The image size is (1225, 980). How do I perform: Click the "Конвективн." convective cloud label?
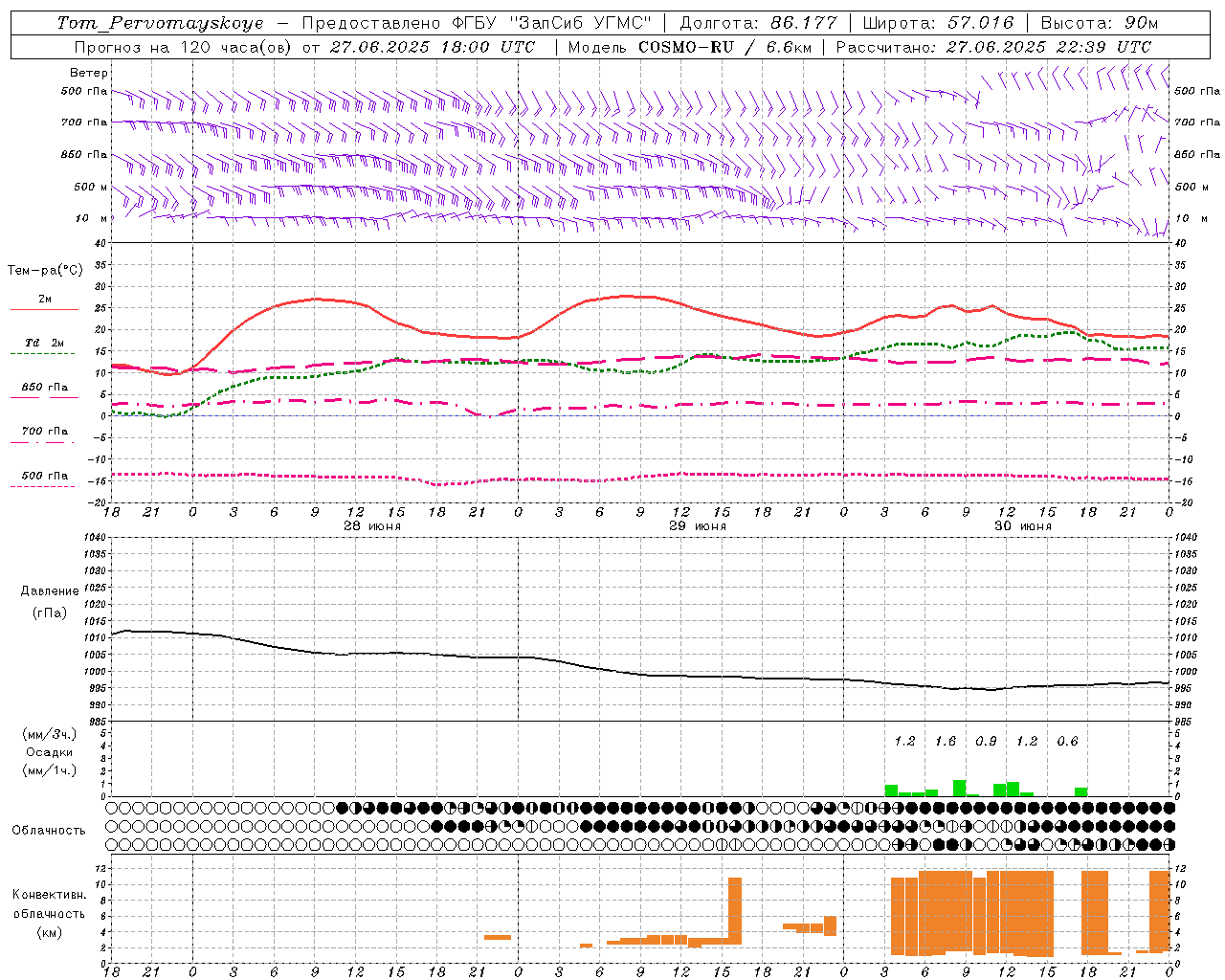49,895
